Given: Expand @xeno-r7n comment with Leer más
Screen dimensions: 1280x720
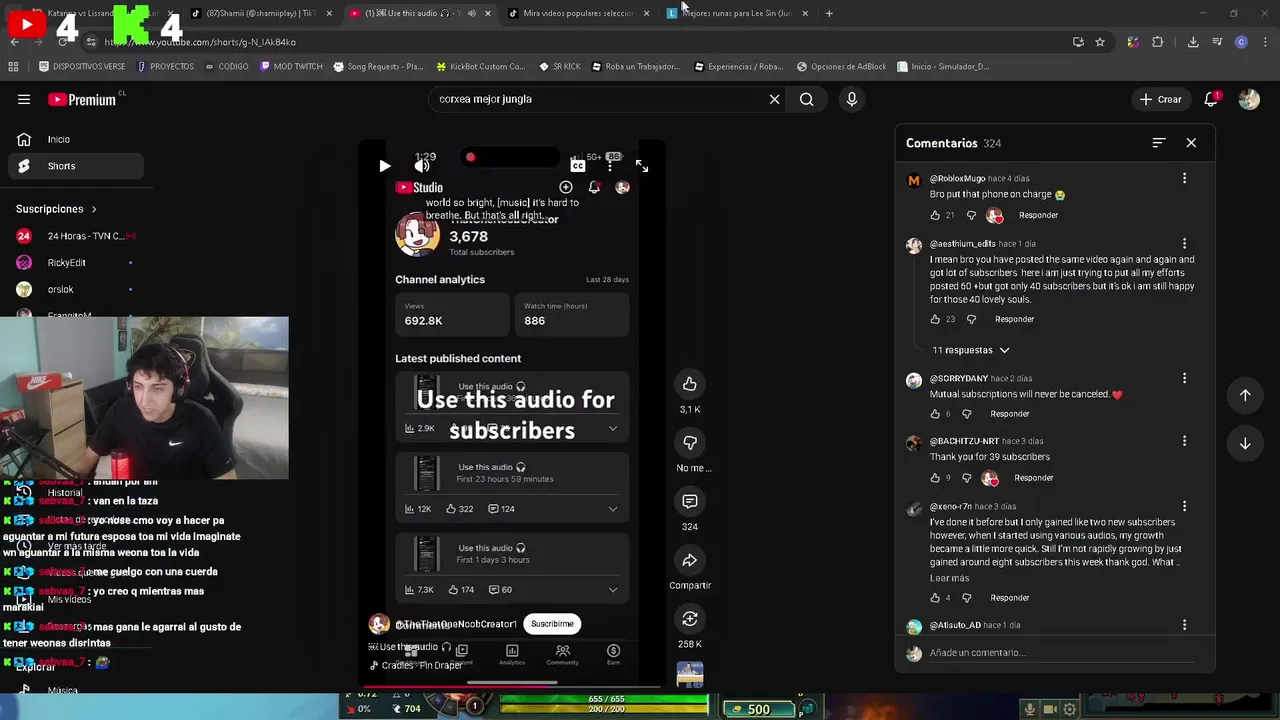Looking at the screenshot, I should pos(949,578).
